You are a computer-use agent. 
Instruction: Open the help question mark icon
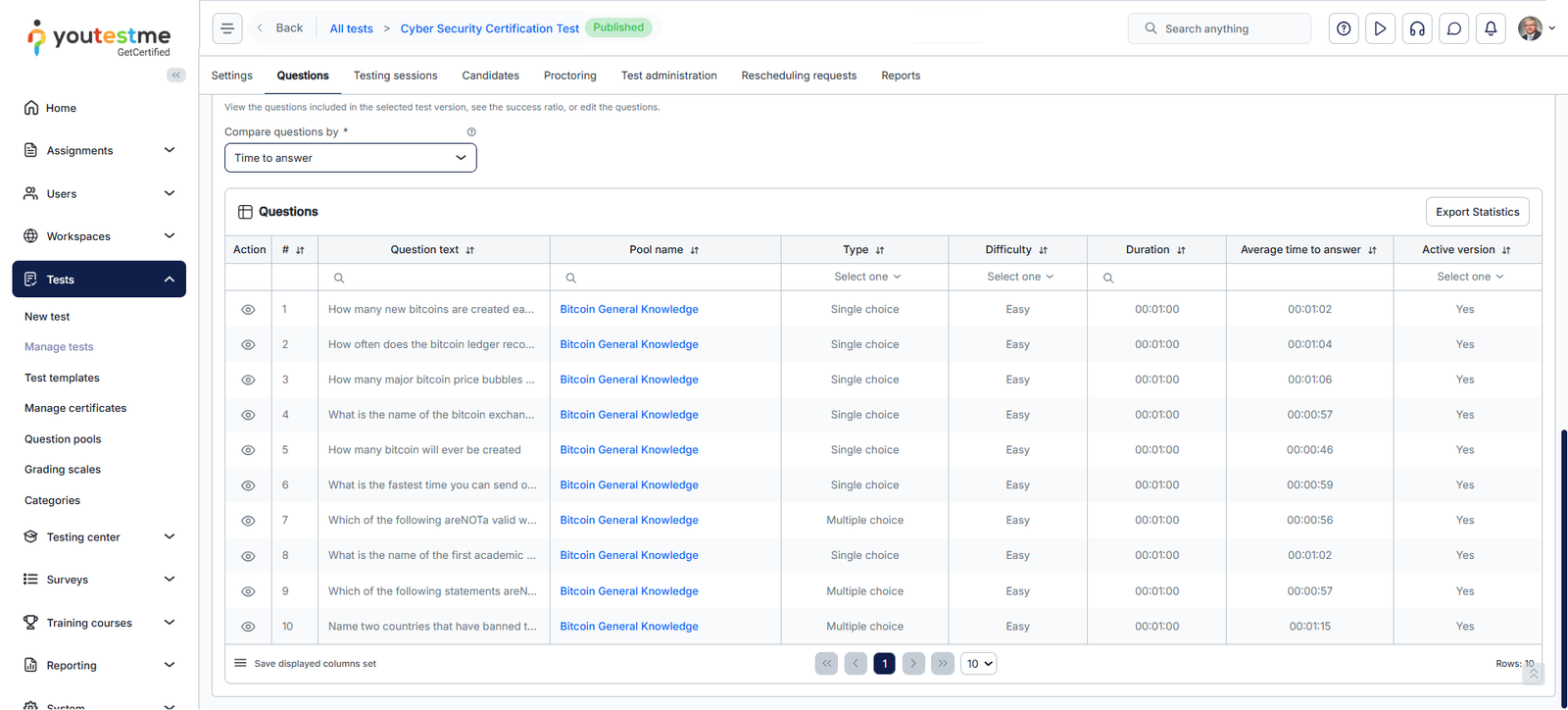(x=1344, y=28)
